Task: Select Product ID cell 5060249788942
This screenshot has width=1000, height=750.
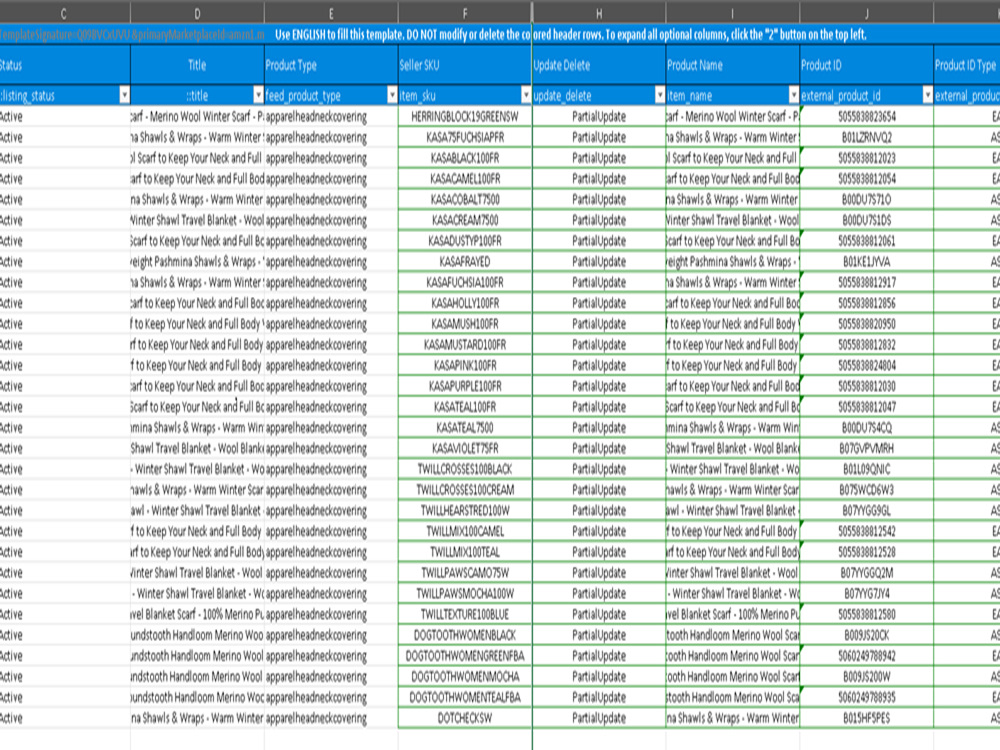Action: [867, 655]
